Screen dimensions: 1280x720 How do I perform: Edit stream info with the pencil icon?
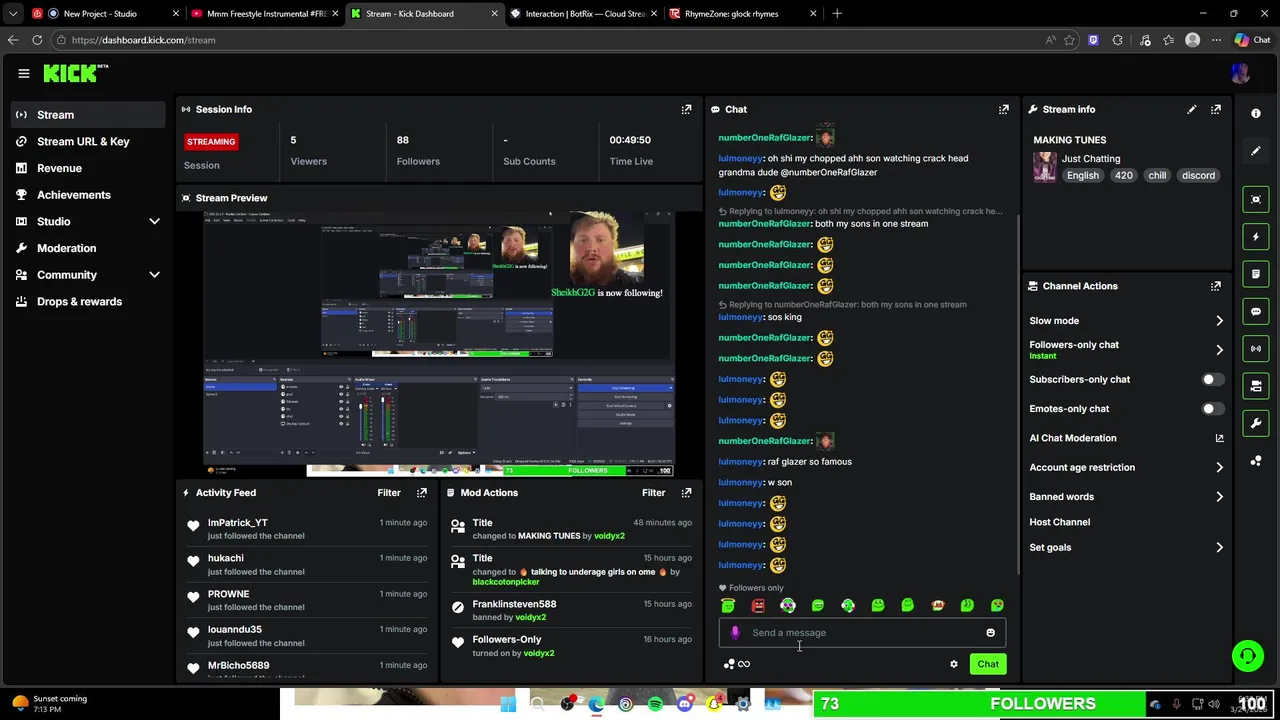pos(1191,109)
